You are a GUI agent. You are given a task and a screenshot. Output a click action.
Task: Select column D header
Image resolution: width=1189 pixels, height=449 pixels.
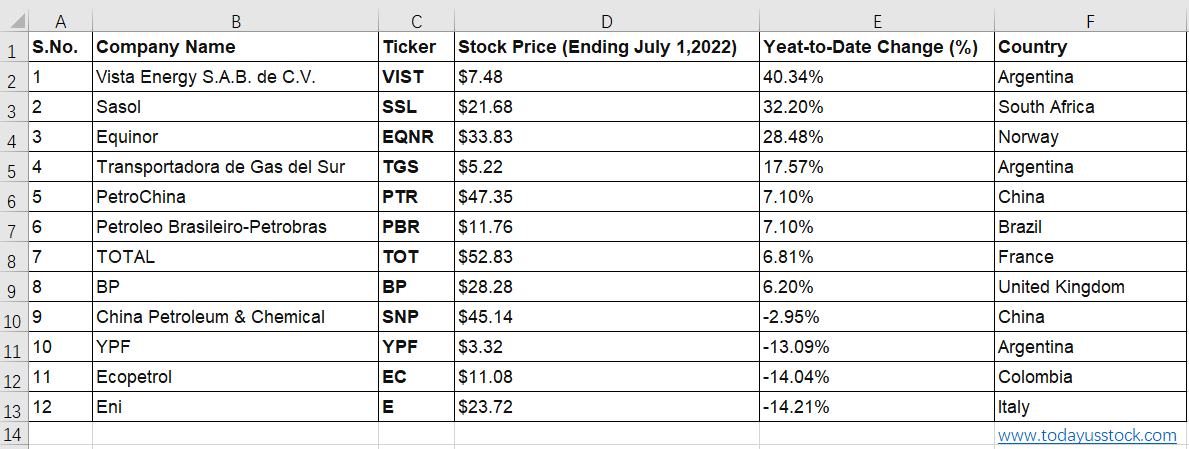point(607,21)
